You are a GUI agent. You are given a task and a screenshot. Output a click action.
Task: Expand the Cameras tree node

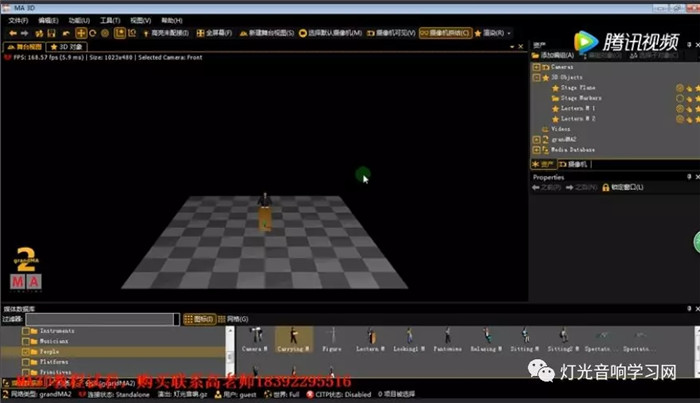(x=537, y=67)
